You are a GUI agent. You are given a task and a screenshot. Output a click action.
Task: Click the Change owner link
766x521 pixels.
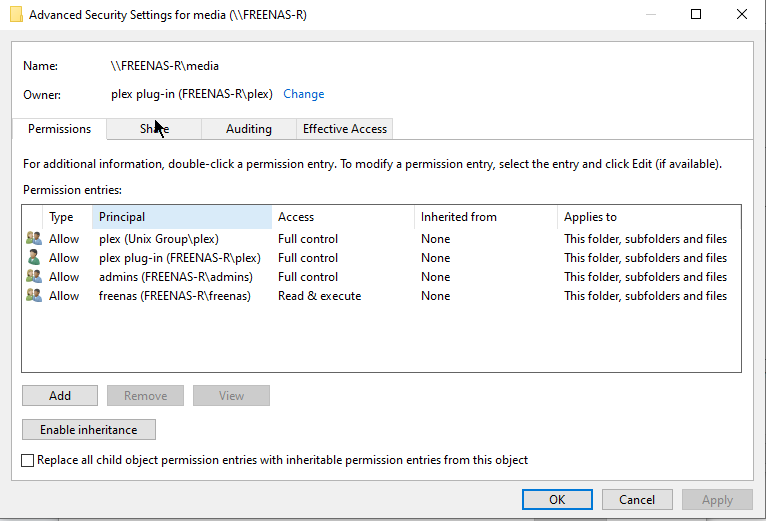(x=303, y=94)
